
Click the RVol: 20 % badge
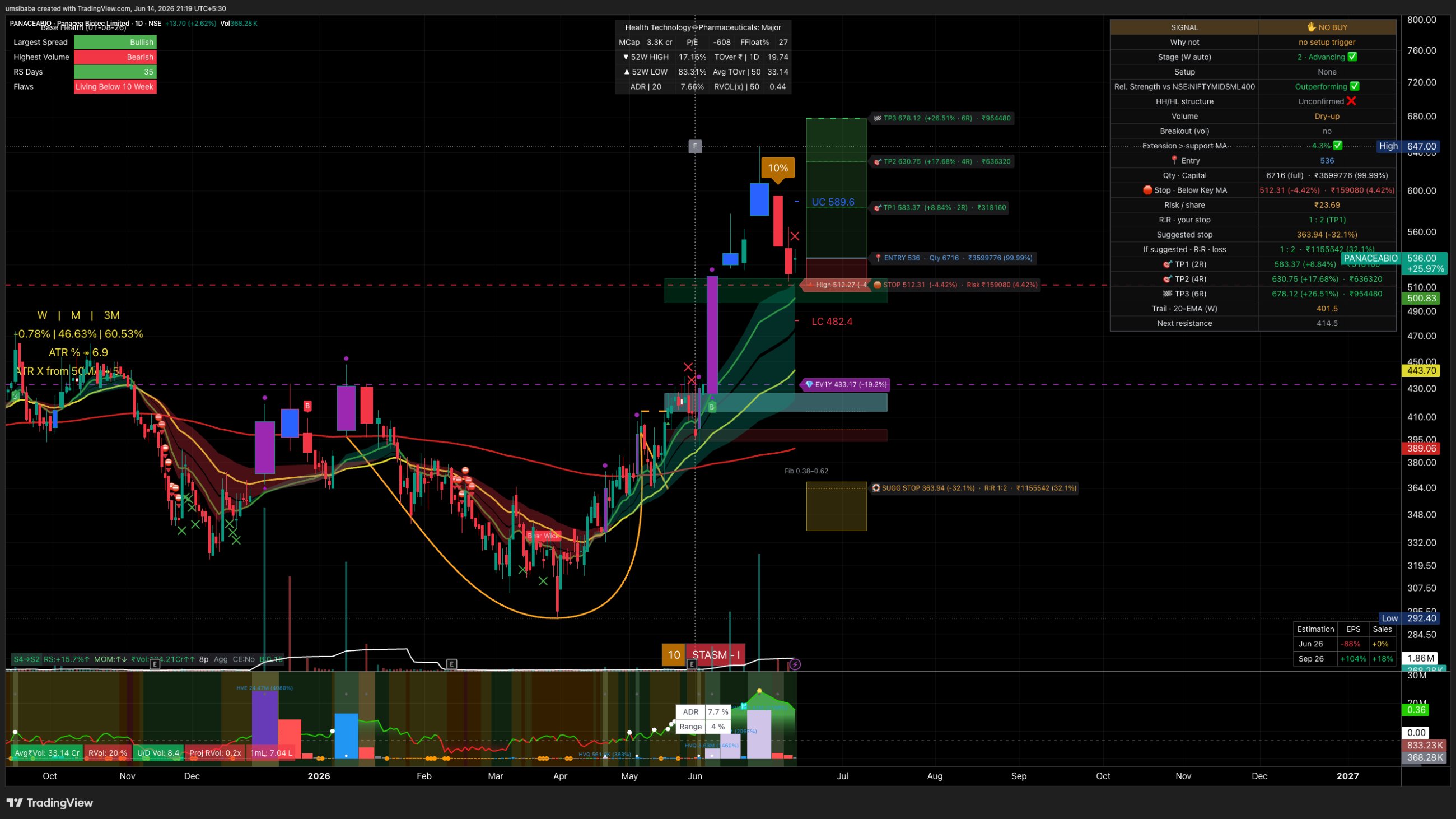(108, 752)
